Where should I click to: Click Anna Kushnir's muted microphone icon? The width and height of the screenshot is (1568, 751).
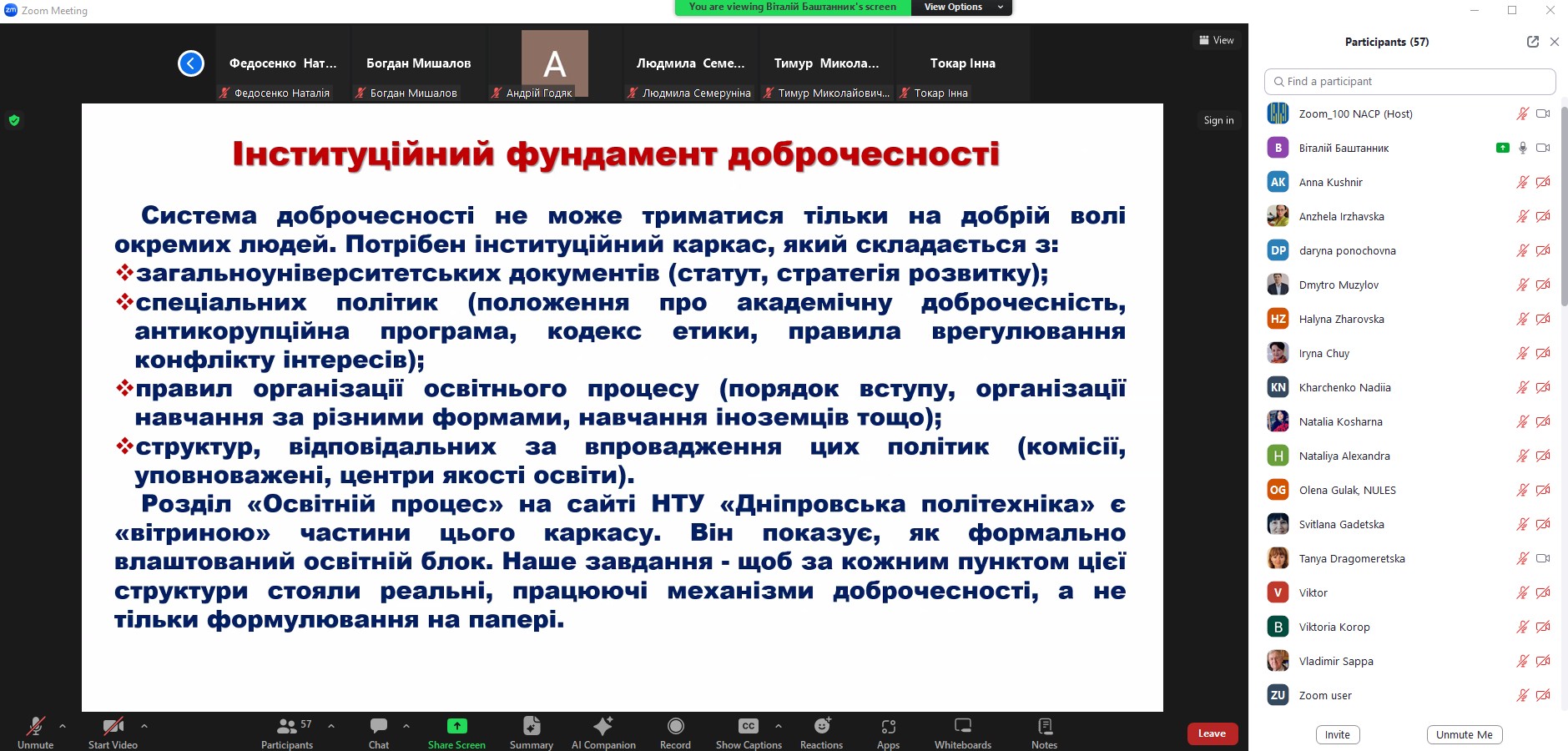tap(1523, 182)
